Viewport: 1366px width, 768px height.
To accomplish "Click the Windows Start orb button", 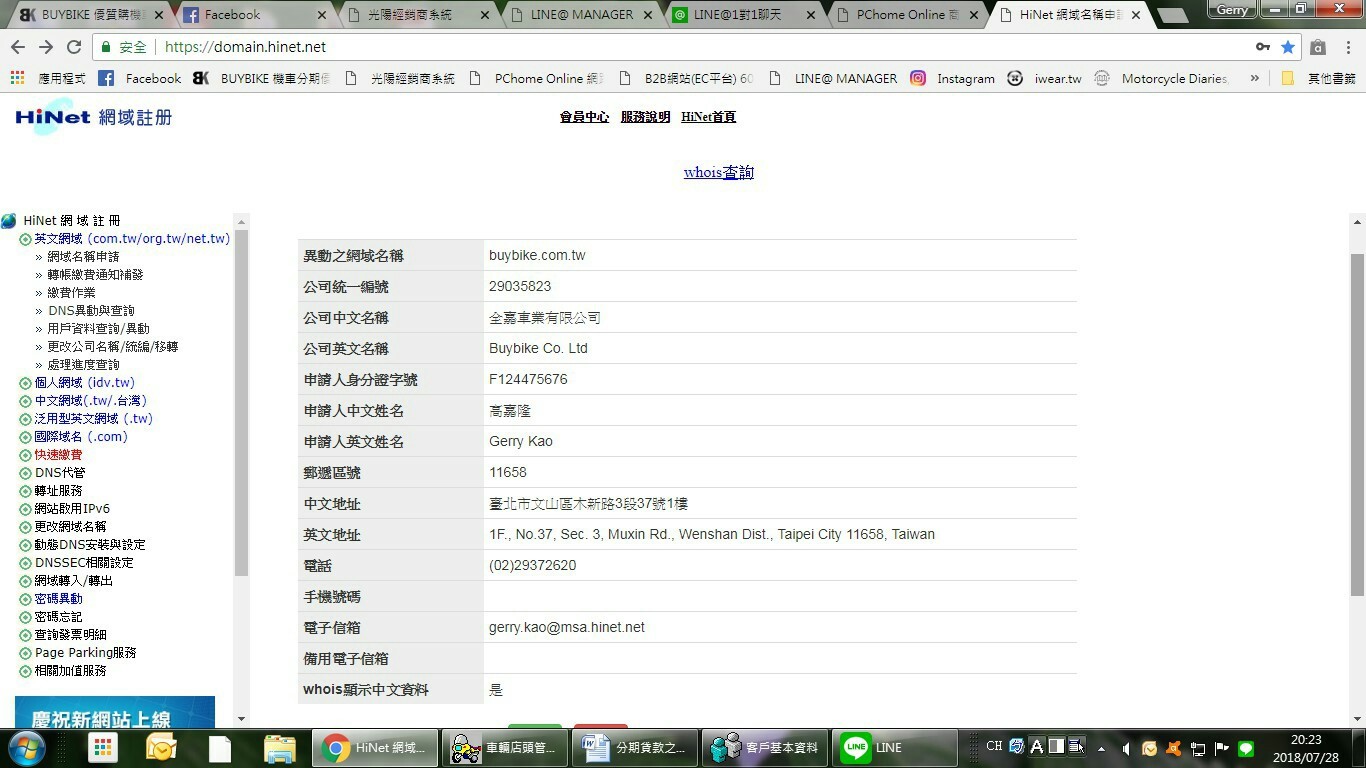I will tap(26, 747).
